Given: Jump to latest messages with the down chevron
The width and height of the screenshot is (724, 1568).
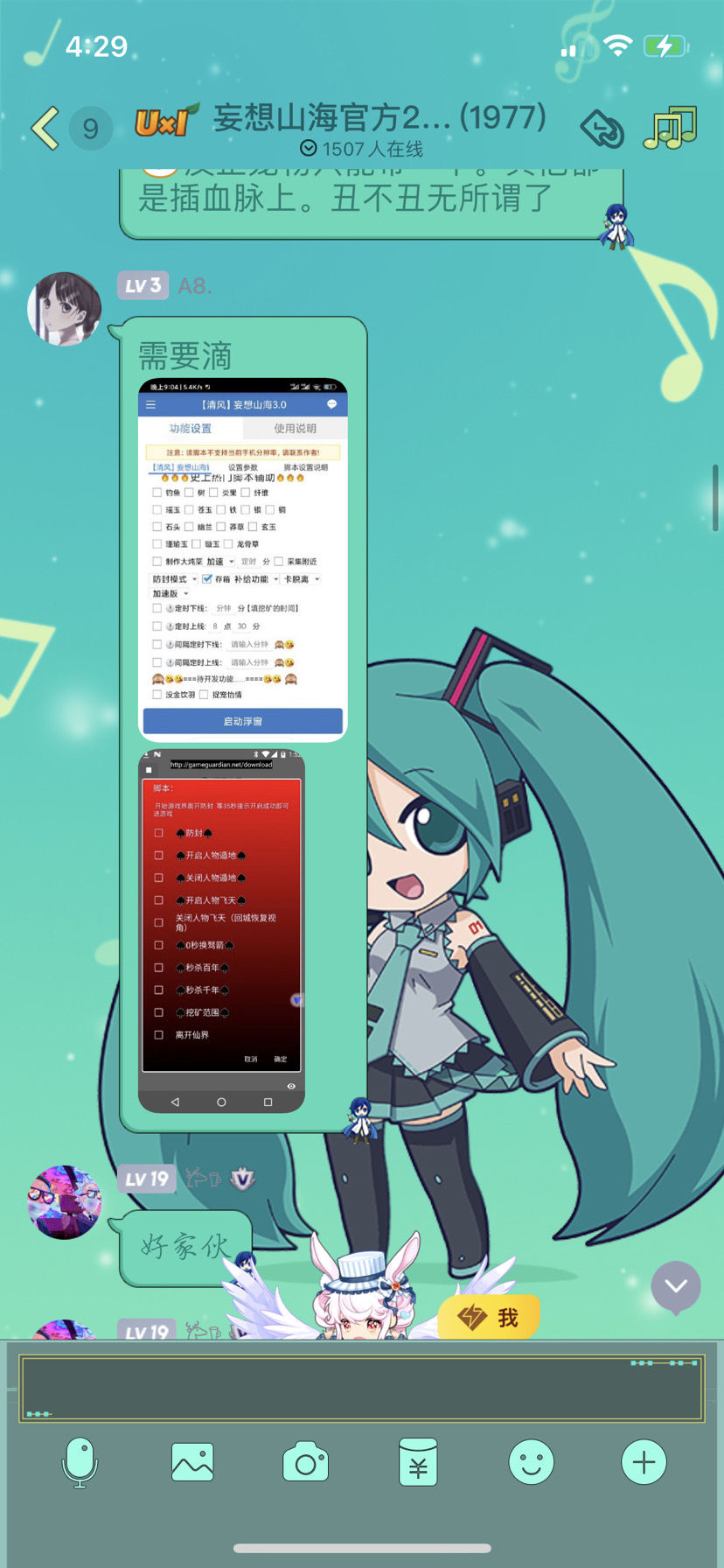Looking at the screenshot, I should pos(676,1286).
